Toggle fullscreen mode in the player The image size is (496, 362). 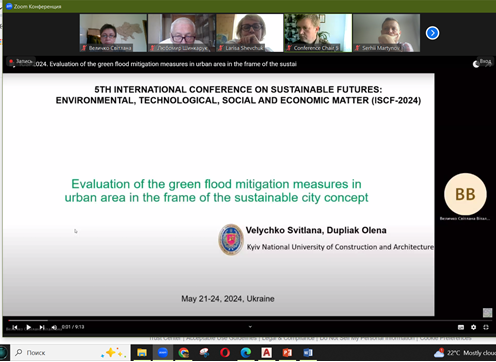point(486,327)
